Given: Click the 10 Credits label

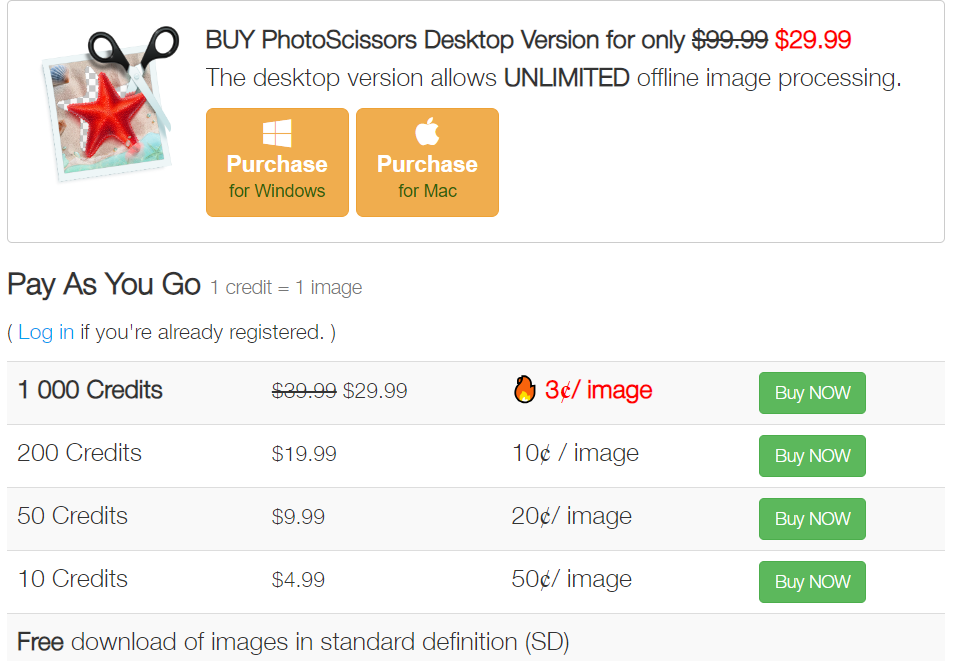Looking at the screenshot, I should (73, 579).
